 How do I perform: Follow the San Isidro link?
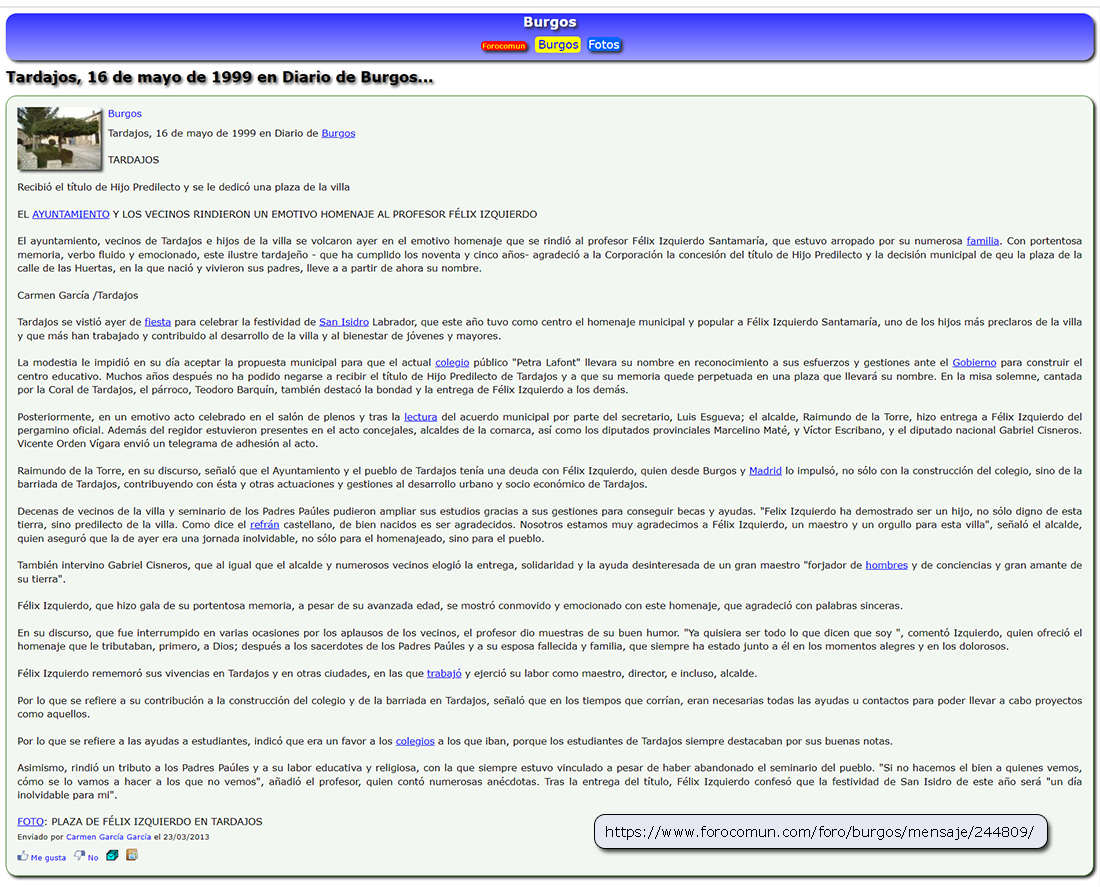tap(344, 322)
